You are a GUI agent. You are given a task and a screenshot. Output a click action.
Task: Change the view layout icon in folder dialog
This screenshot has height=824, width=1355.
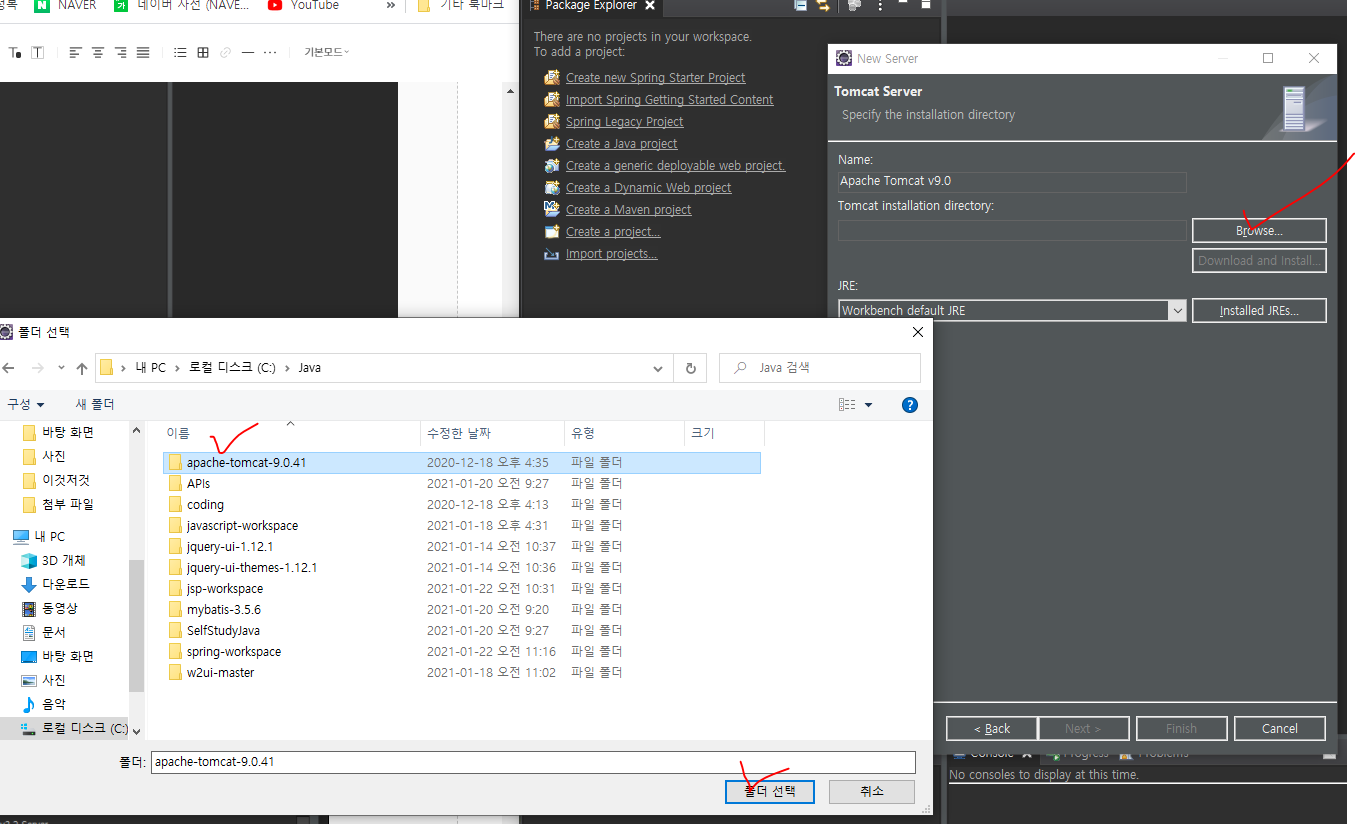(x=847, y=405)
